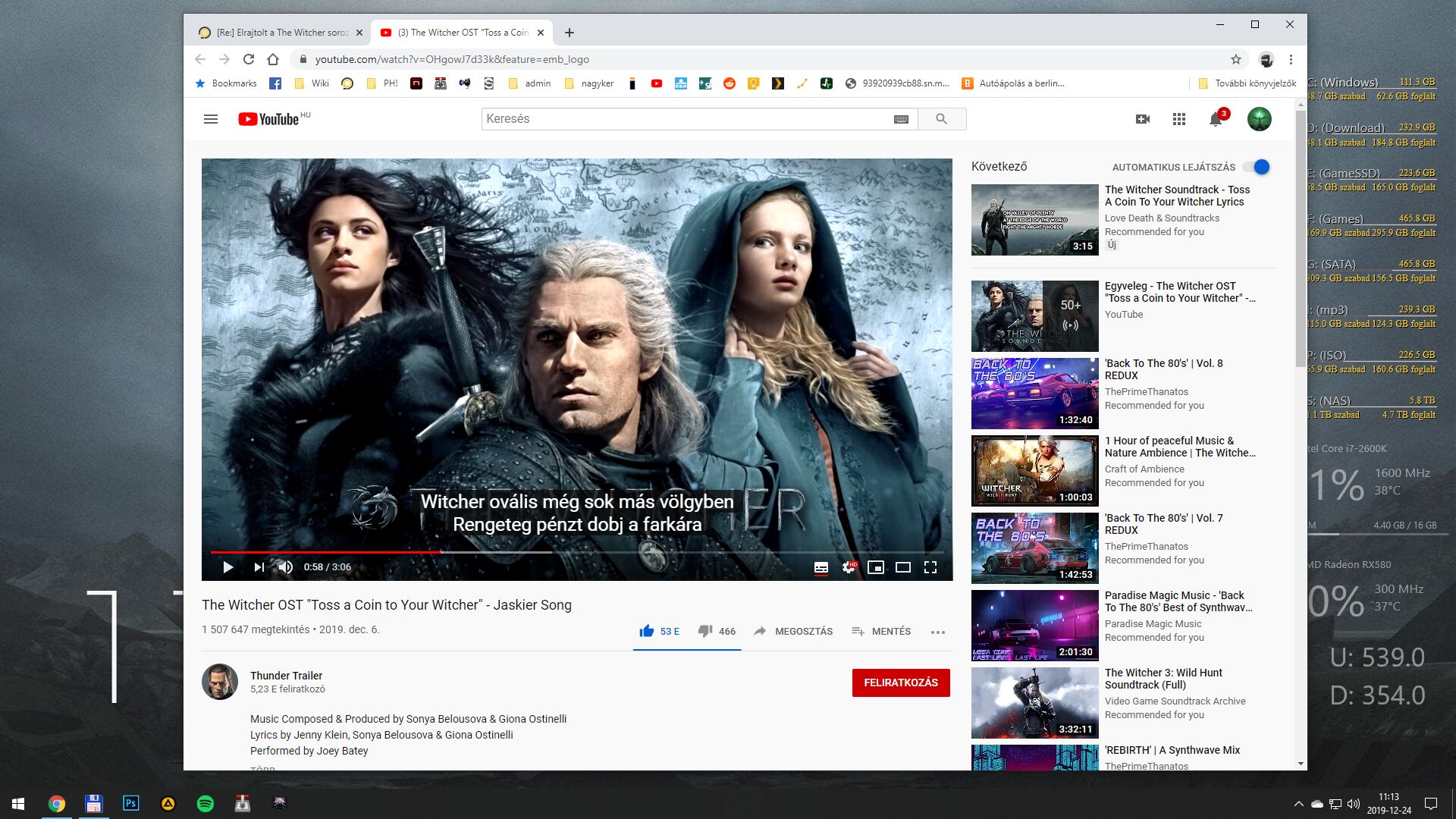Click MEGOSZTÁS to share the video

793,631
